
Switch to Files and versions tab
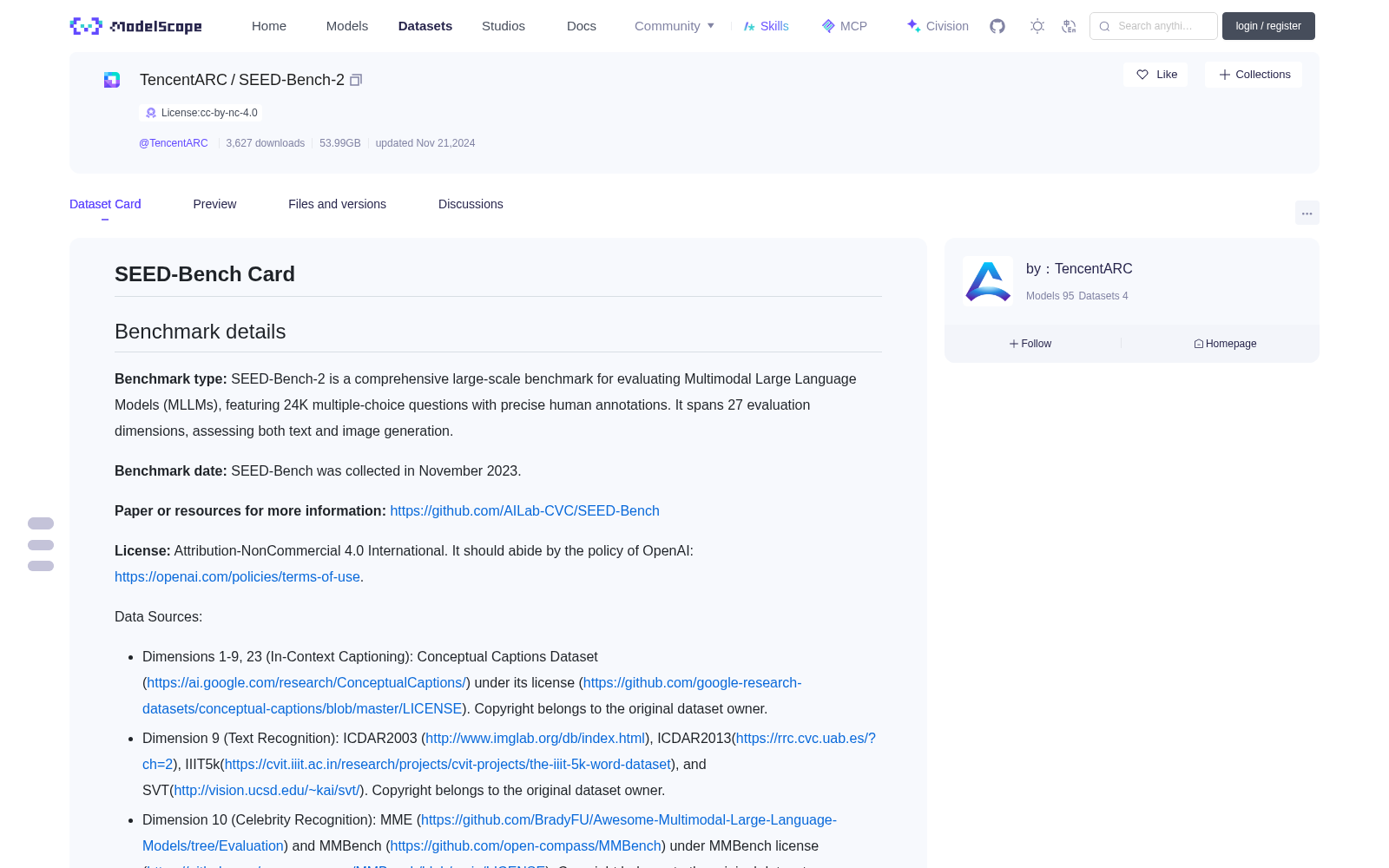click(x=337, y=204)
